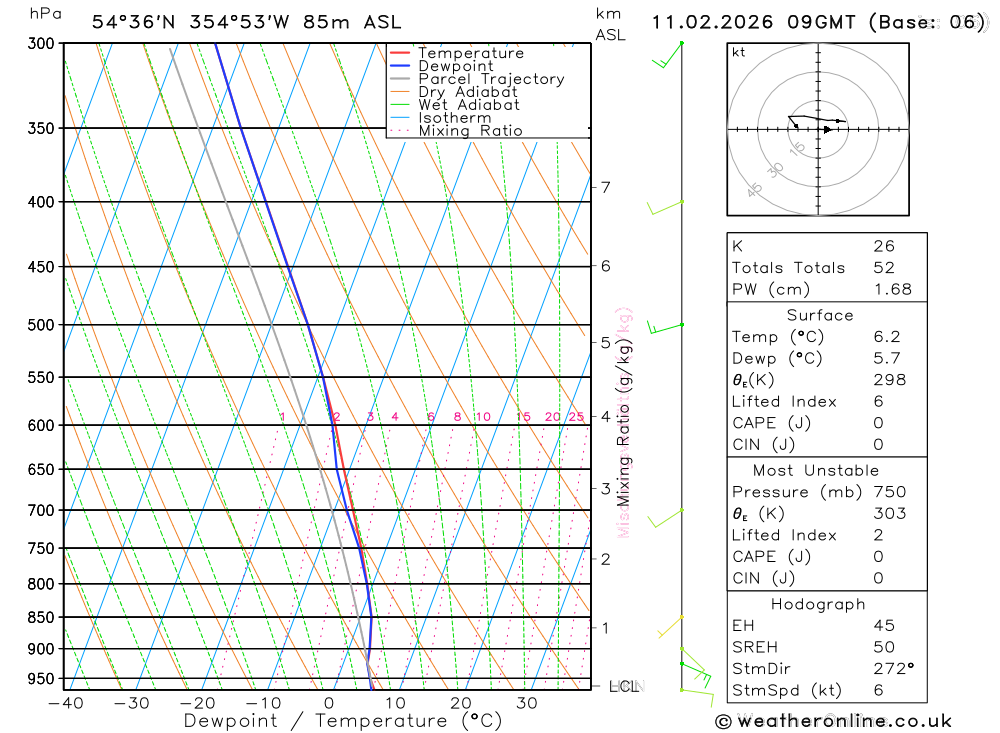Click the StmSpd (kt) value 6
The image size is (1000, 733).
click(x=878, y=690)
